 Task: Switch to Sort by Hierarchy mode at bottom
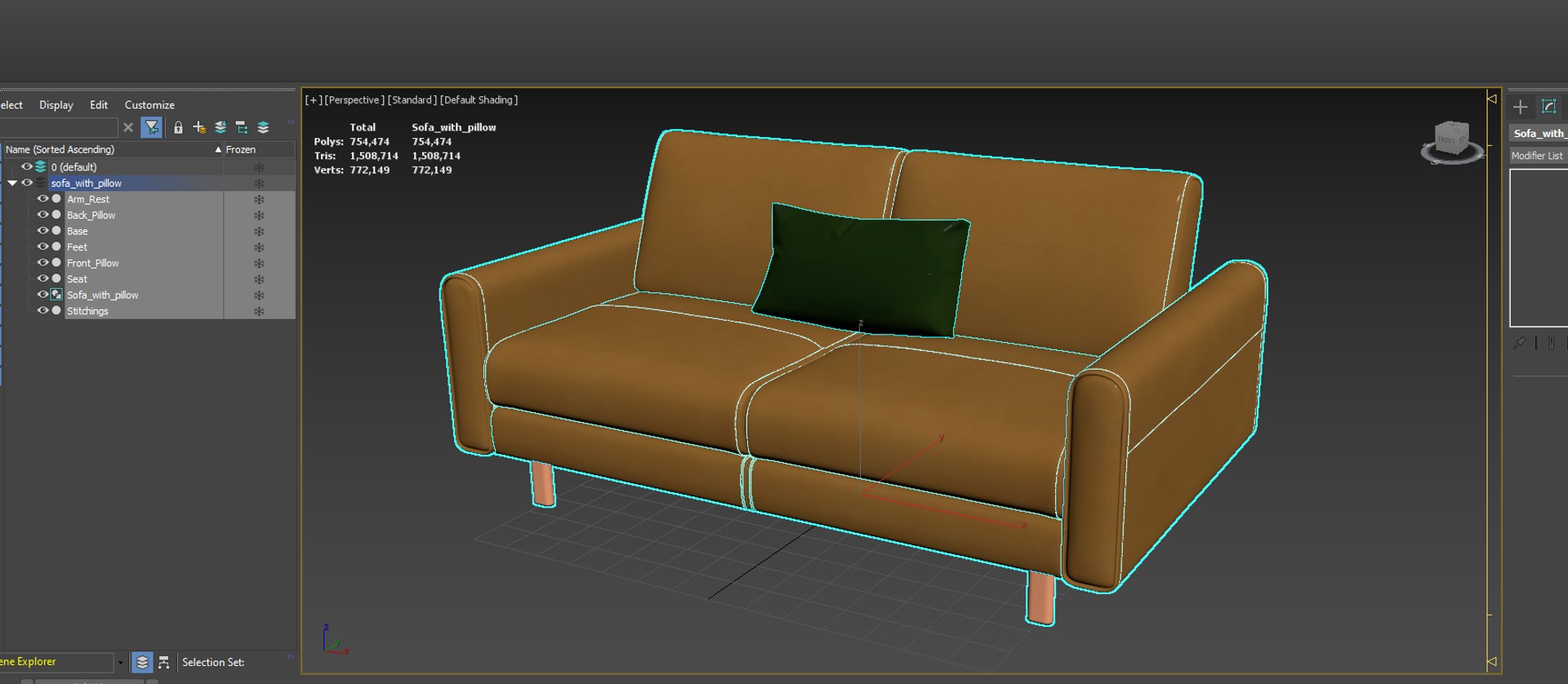(x=164, y=662)
